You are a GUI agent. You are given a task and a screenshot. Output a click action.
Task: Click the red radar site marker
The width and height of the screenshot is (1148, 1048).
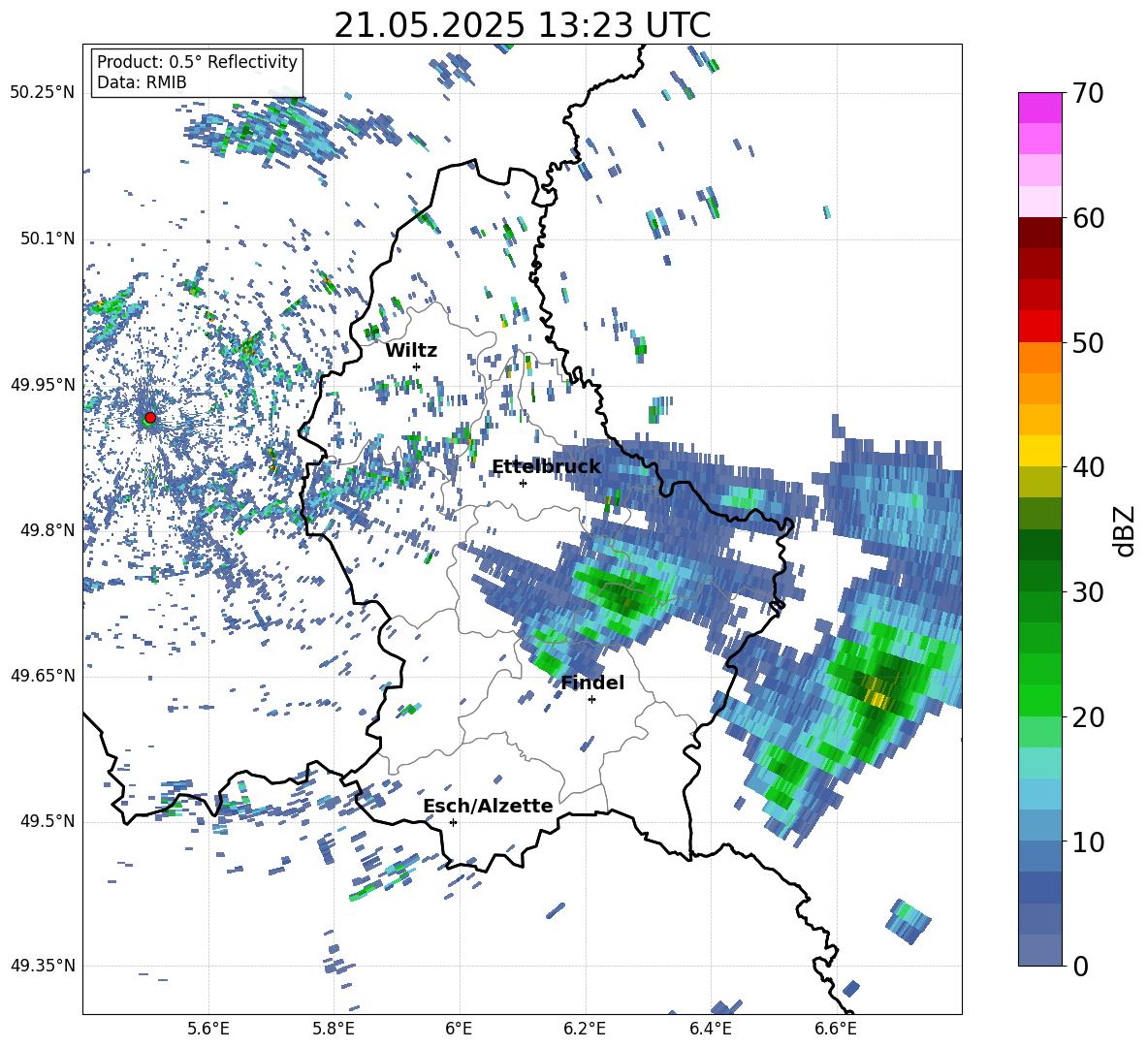(150, 417)
